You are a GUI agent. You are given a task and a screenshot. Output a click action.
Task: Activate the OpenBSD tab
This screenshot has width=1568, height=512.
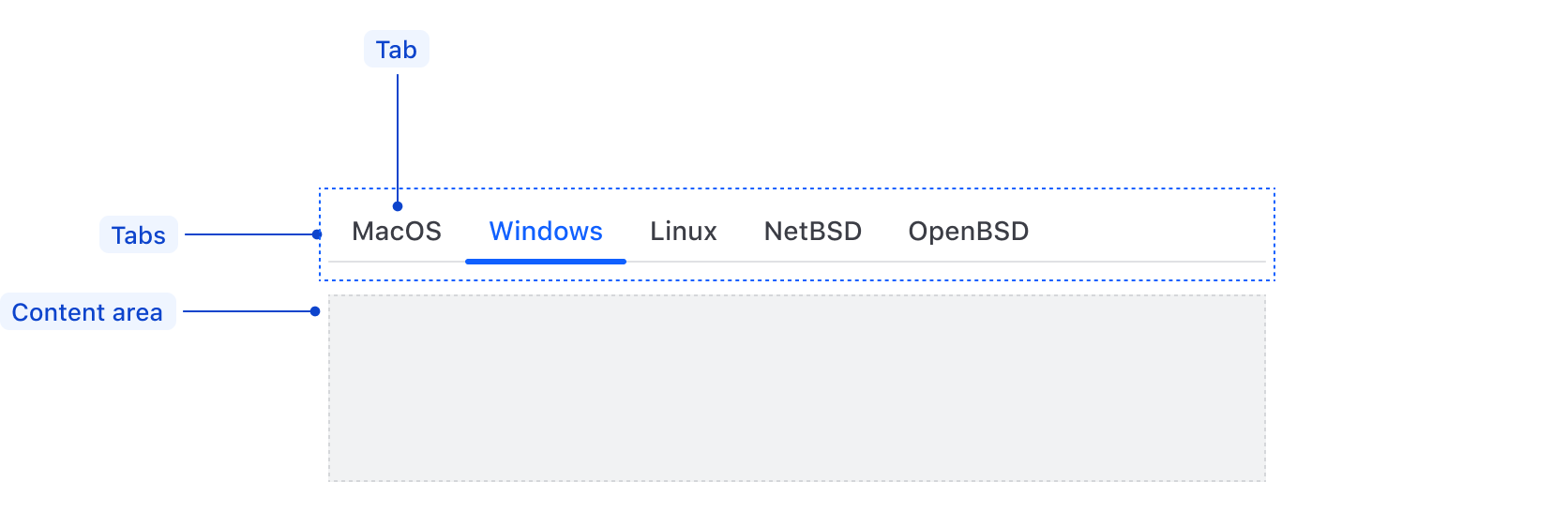(968, 232)
